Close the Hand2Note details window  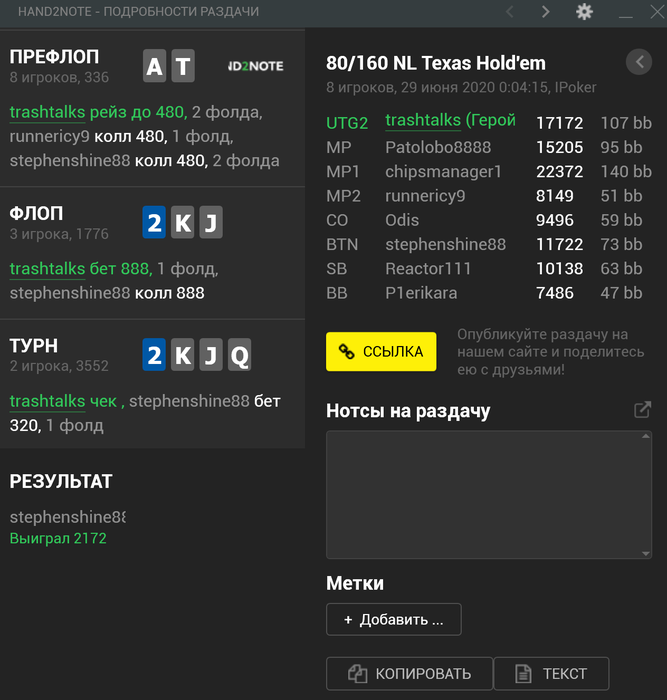click(657, 11)
